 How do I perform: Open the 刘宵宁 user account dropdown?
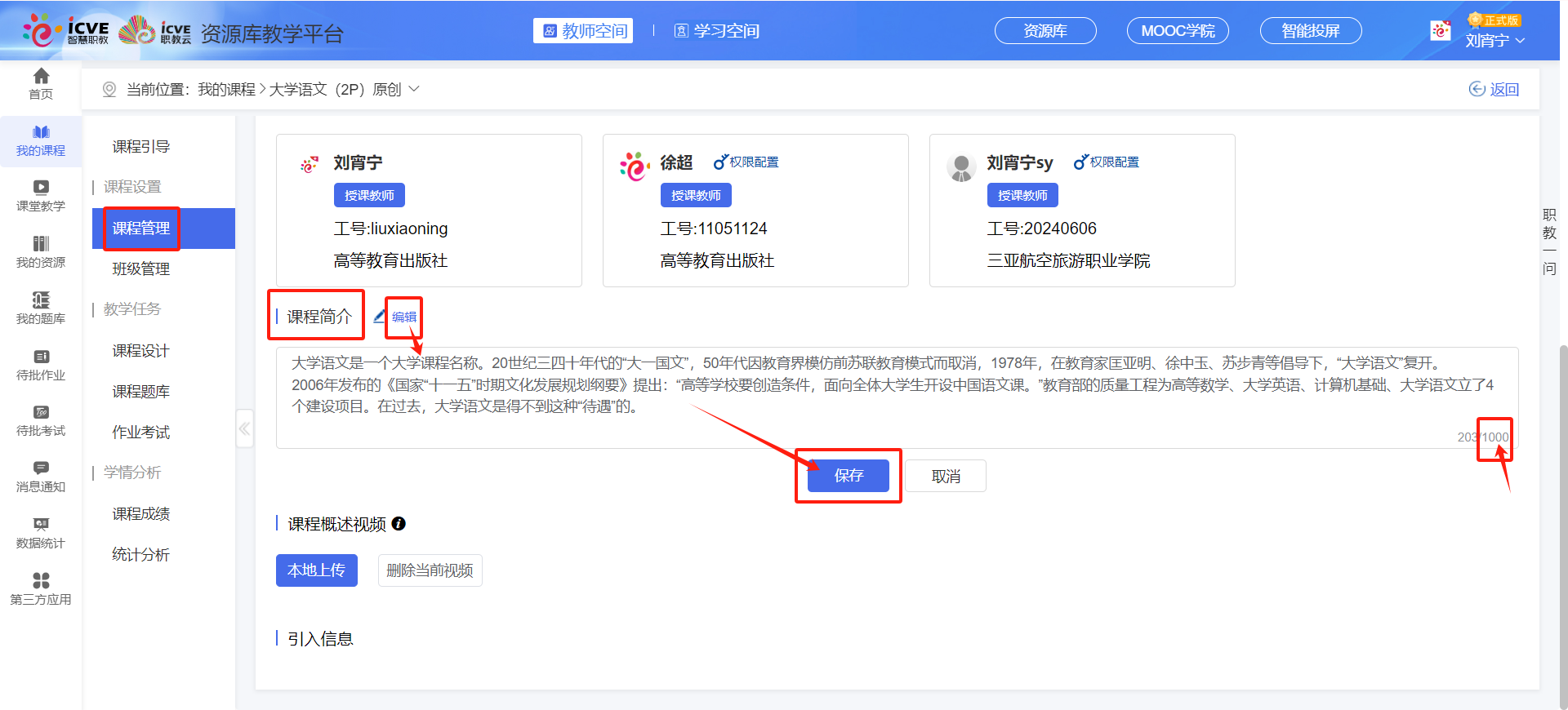pyautogui.click(x=1494, y=40)
